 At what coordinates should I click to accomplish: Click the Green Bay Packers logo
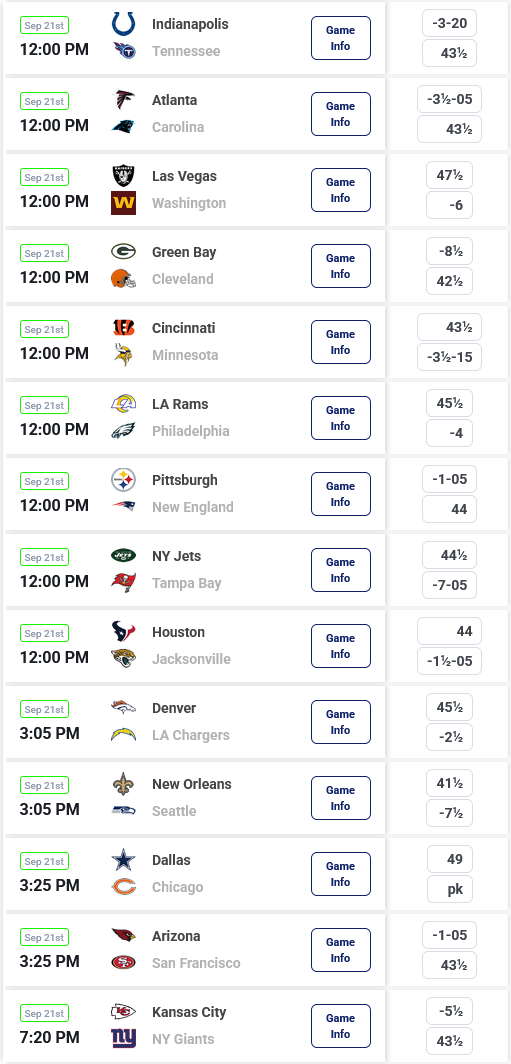[x=124, y=252]
